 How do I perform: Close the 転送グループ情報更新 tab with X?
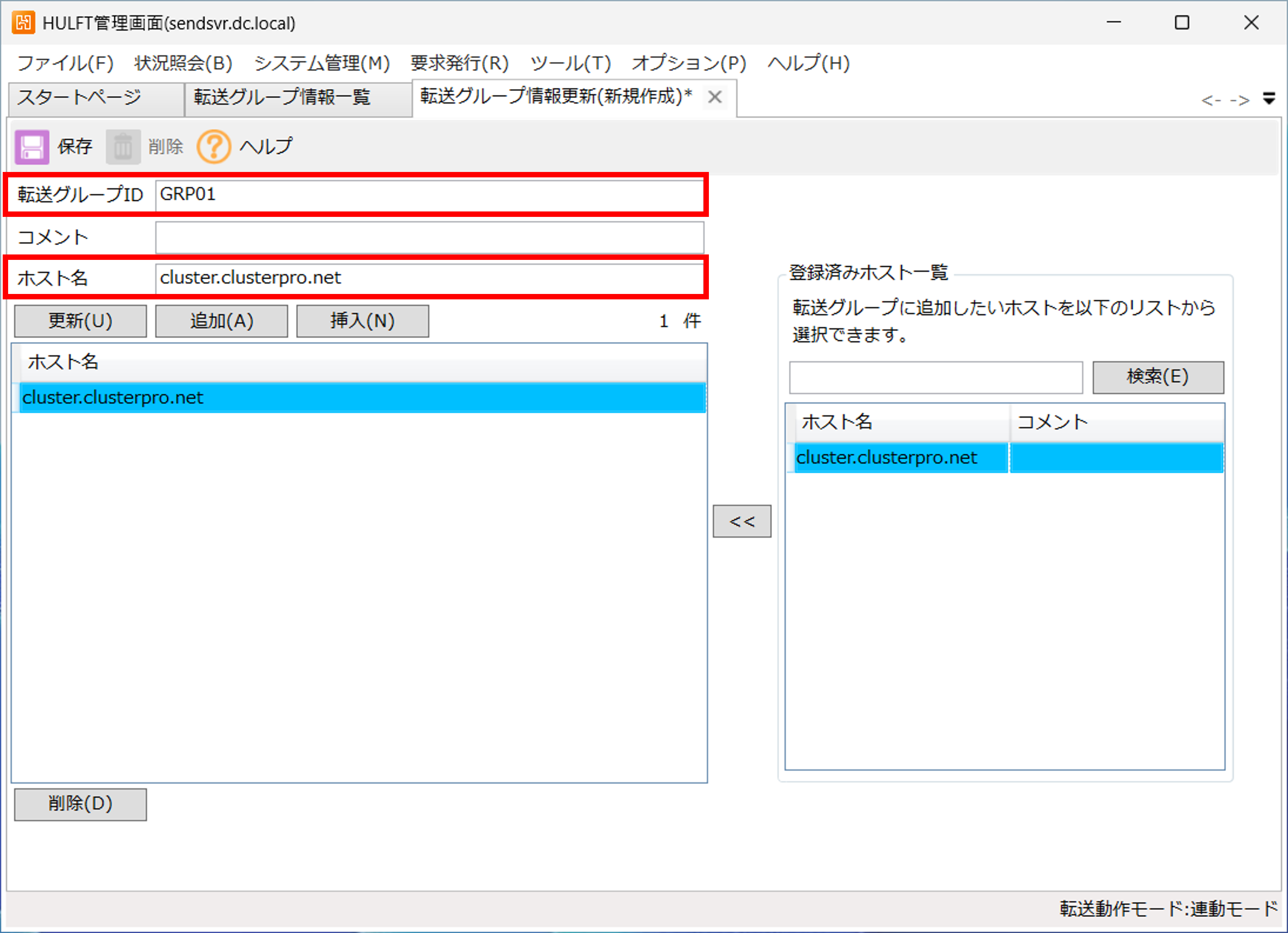click(x=714, y=97)
